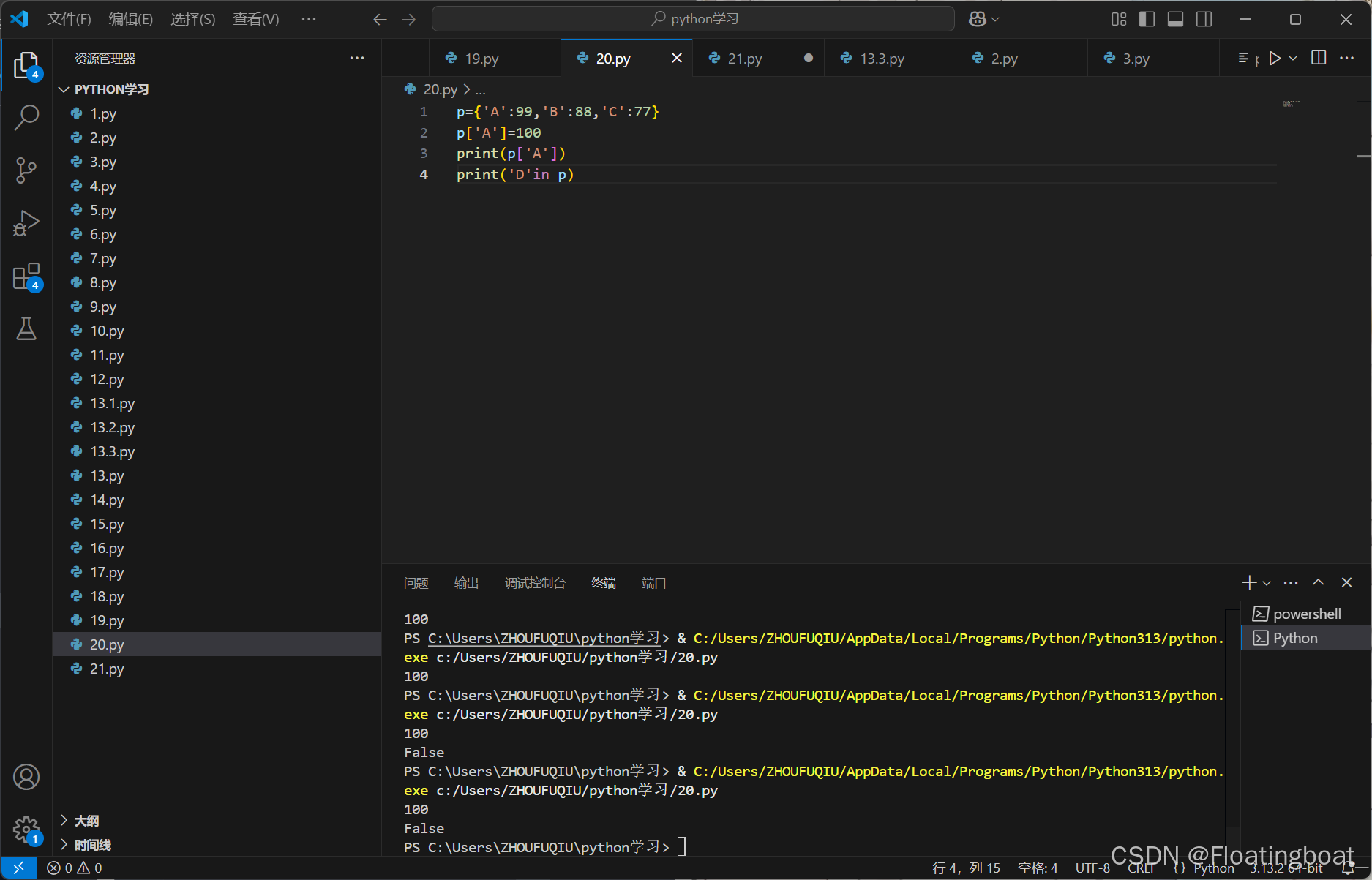Open 13.2.py in the explorer
The height and width of the screenshot is (880, 1372).
click(x=112, y=427)
